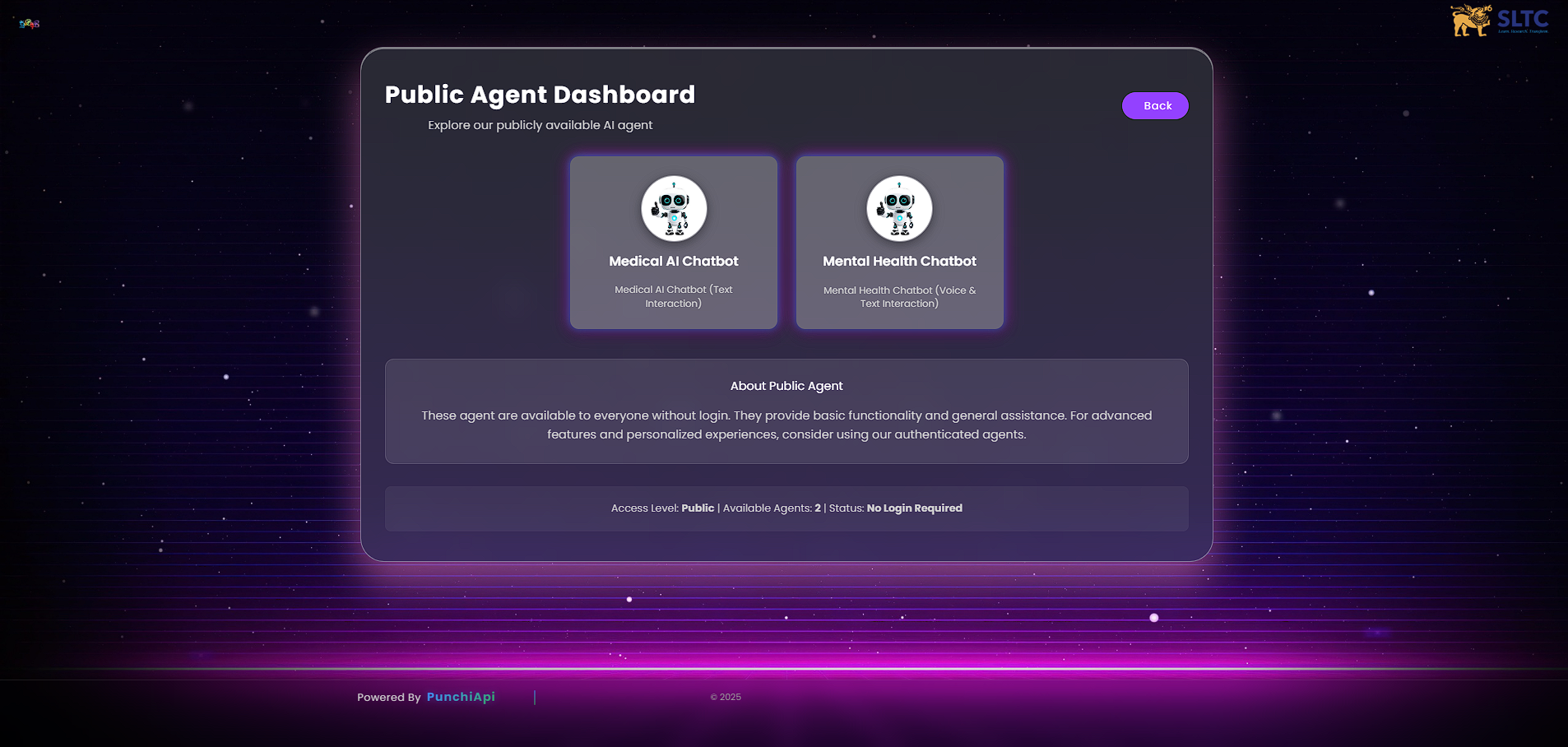Click the blue SLTC logo text
The width and height of the screenshot is (1568, 747).
coord(1523,19)
